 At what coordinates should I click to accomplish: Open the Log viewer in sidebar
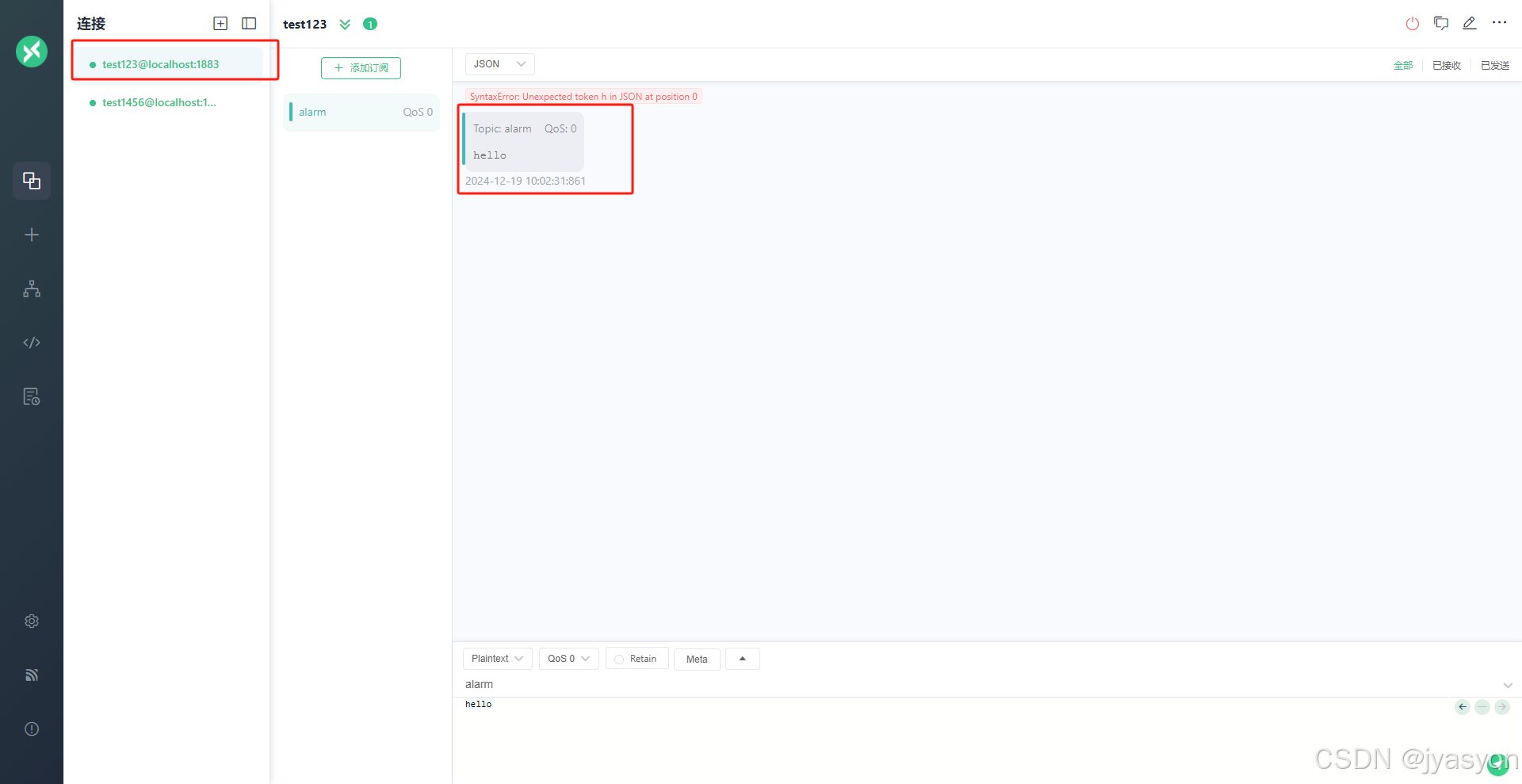click(x=32, y=396)
